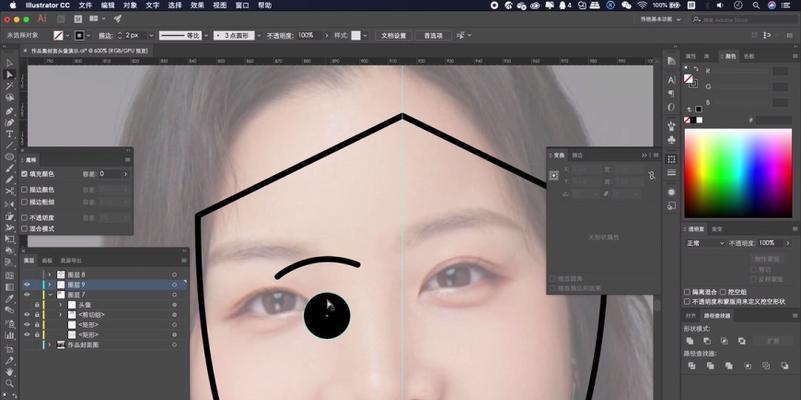
Task: Enable the 描边颜色 checkbox
Action: [x=25, y=190]
